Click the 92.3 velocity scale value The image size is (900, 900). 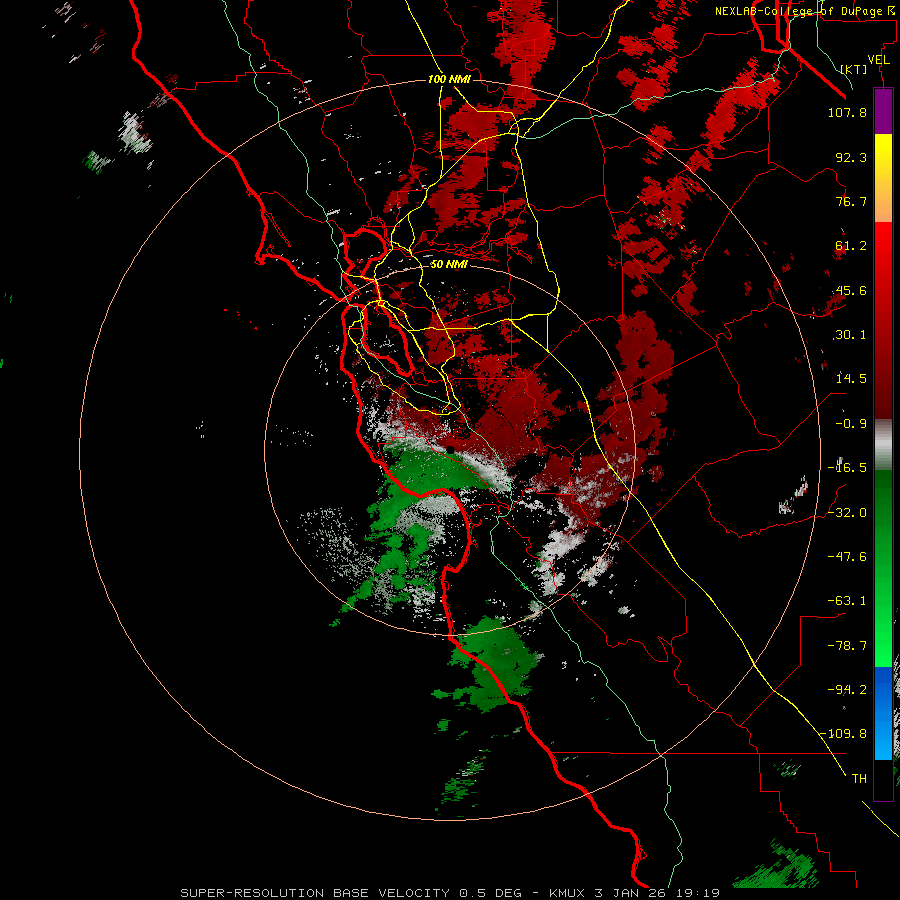[x=851, y=157]
